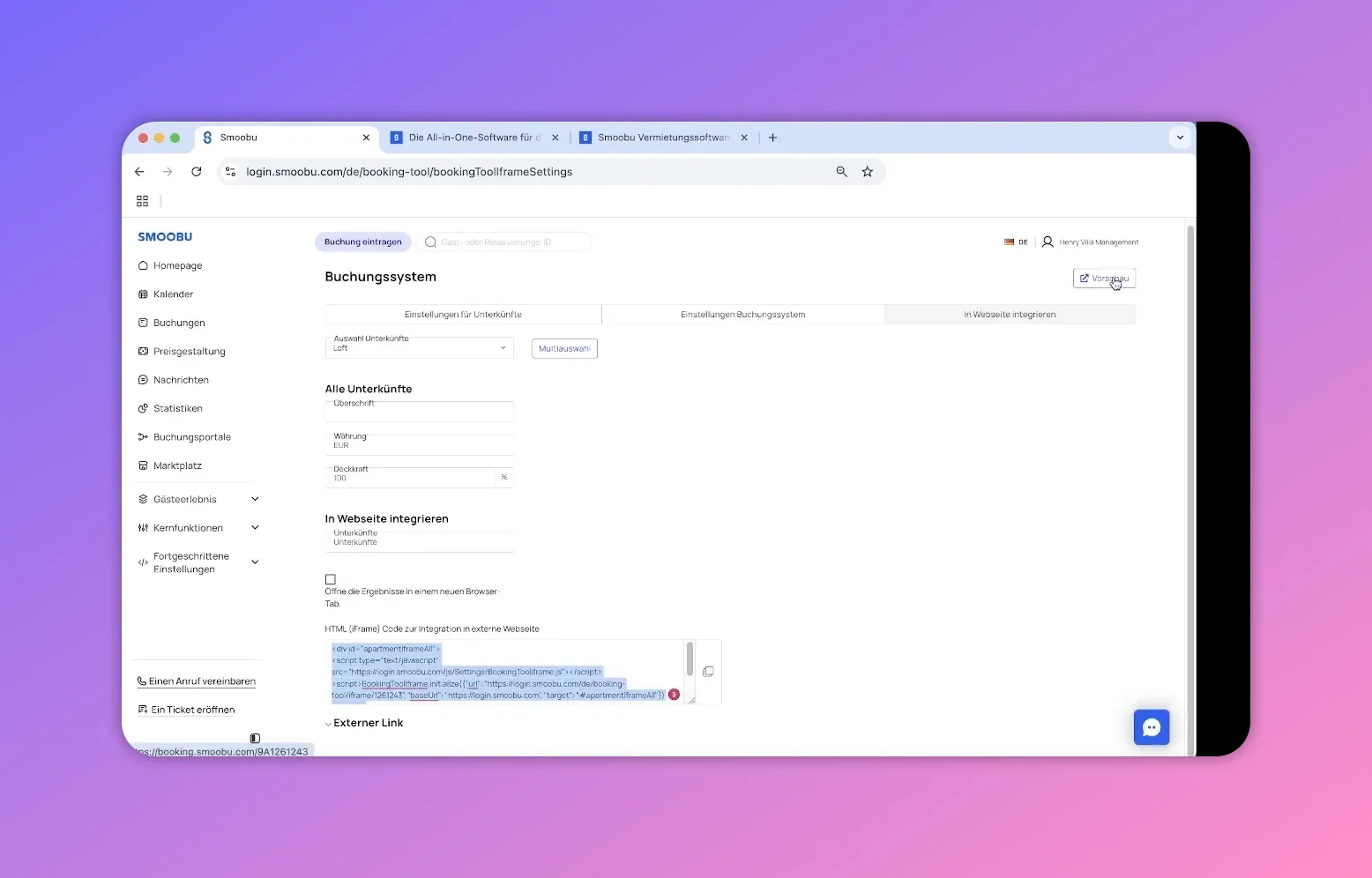Open the tab search dropdown in browser
The width and height of the screenshot is (1372, 878).
click(1181, 138)
